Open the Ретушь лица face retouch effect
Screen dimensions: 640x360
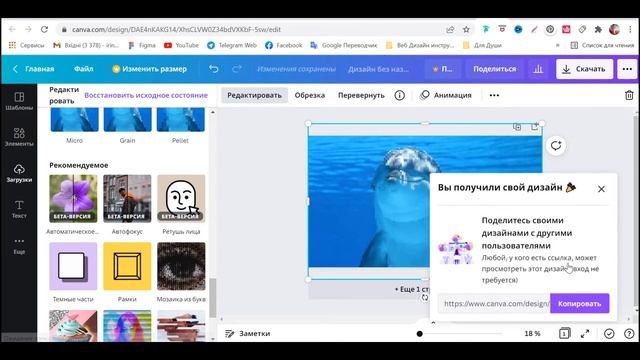181,199
